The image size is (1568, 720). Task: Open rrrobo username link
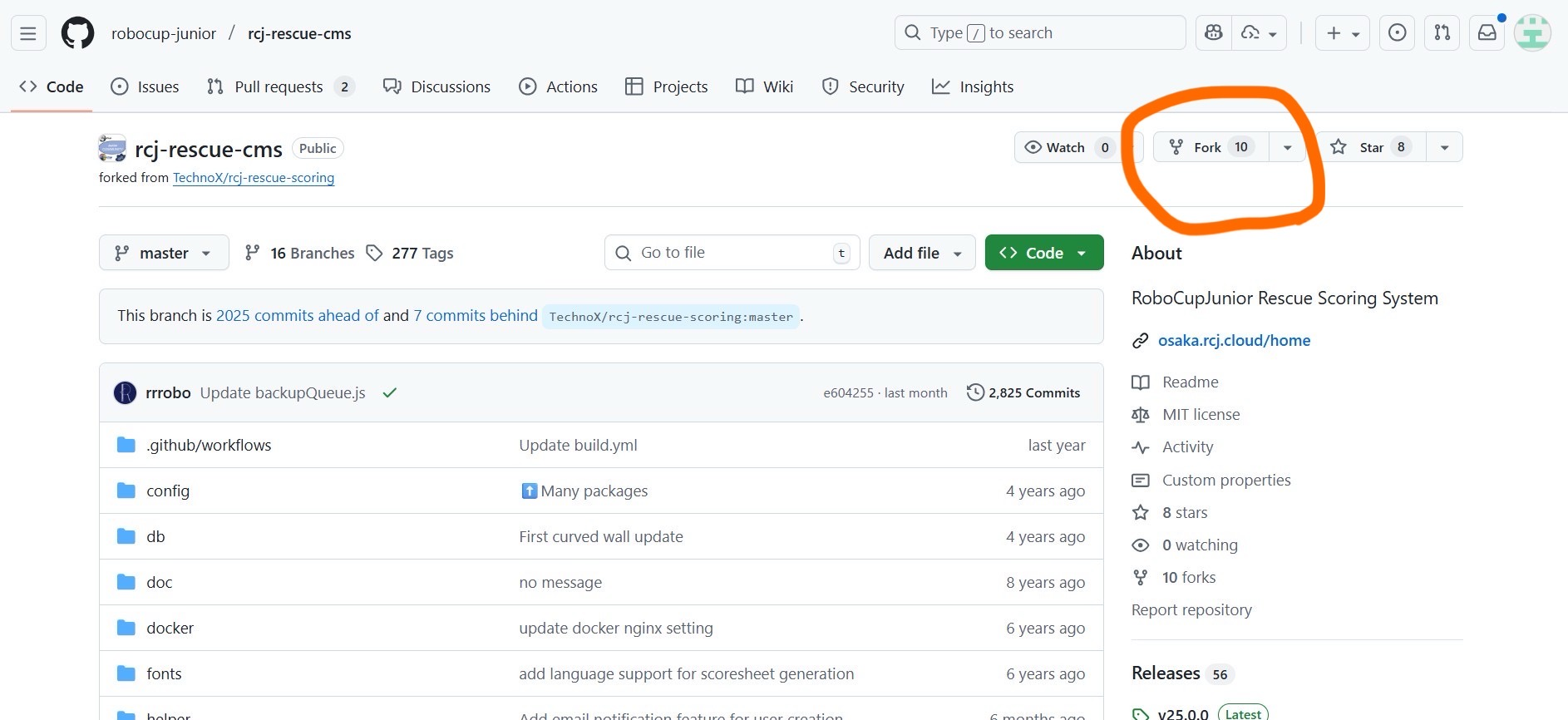tap(168, 392)
